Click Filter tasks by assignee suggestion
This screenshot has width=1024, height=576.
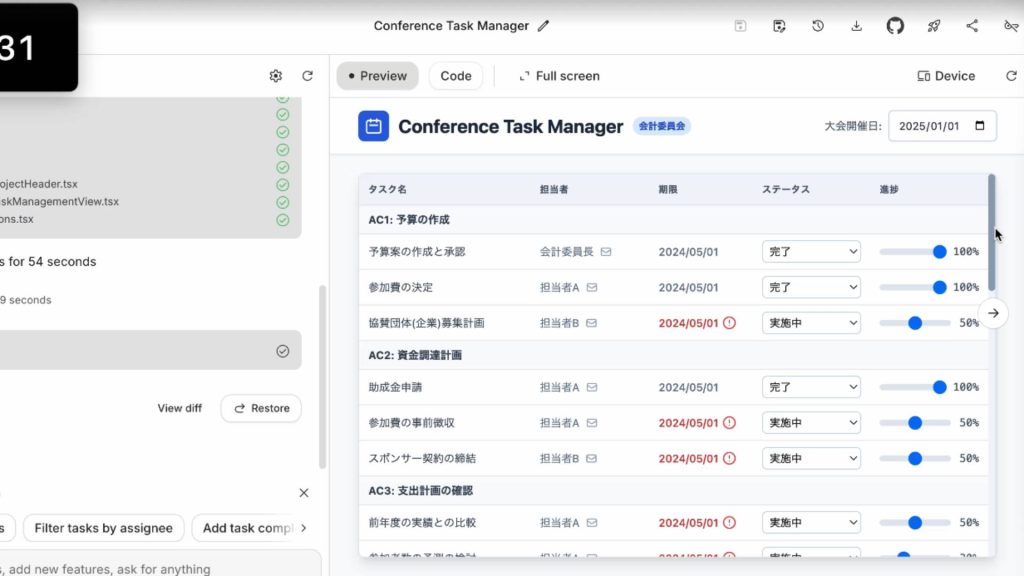point(104,528)
